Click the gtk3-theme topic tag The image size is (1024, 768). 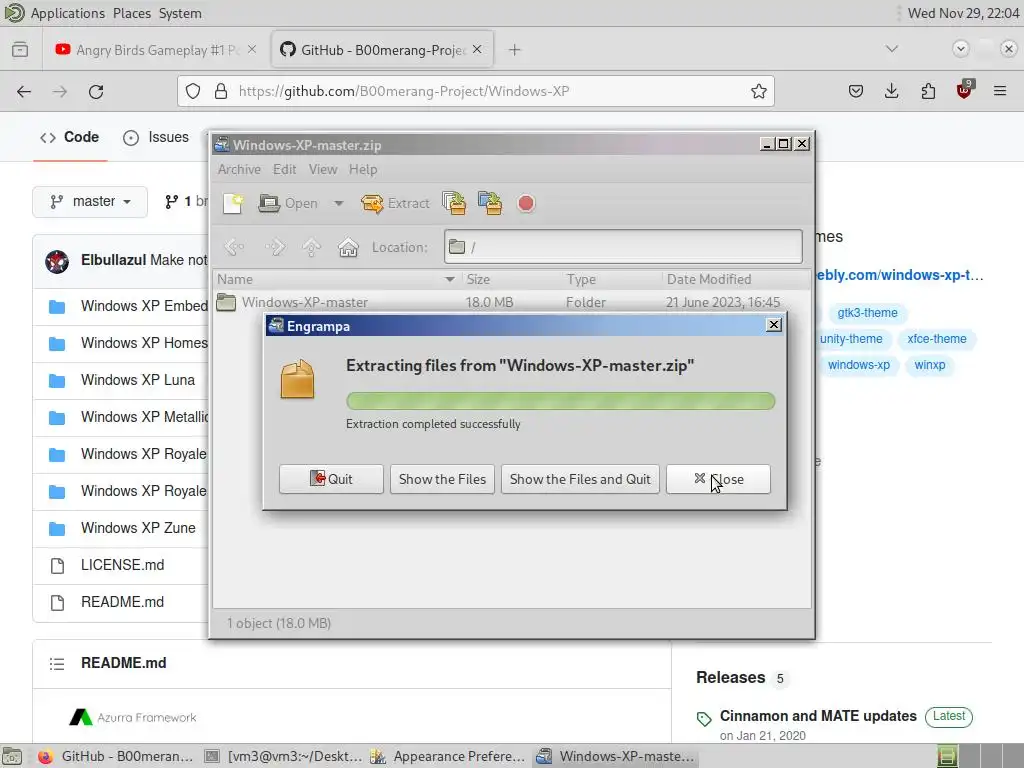pyautogui.click(x=867, y=313)
